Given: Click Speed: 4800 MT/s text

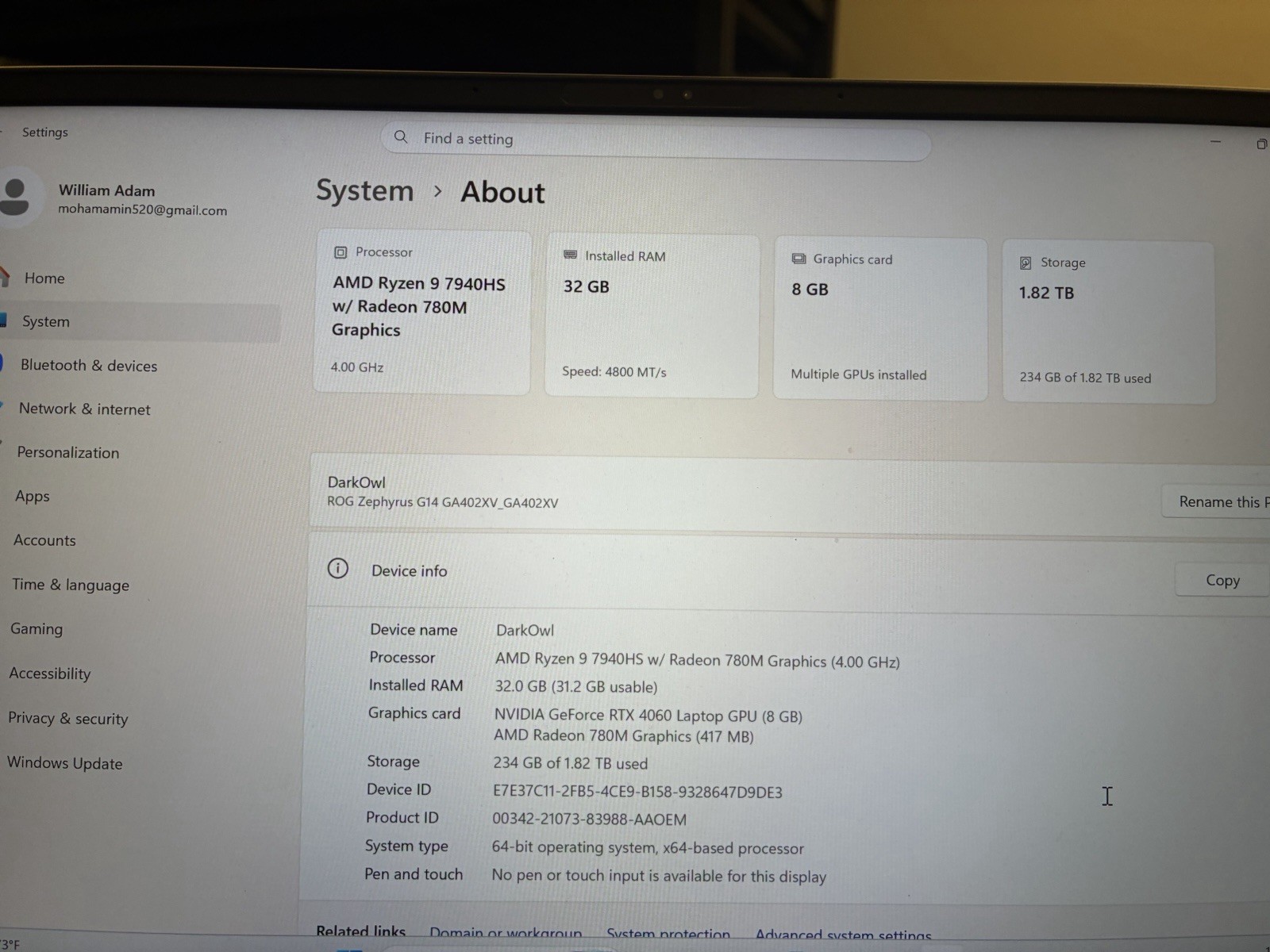Looking at the screenshot, I should pos(614,371).
